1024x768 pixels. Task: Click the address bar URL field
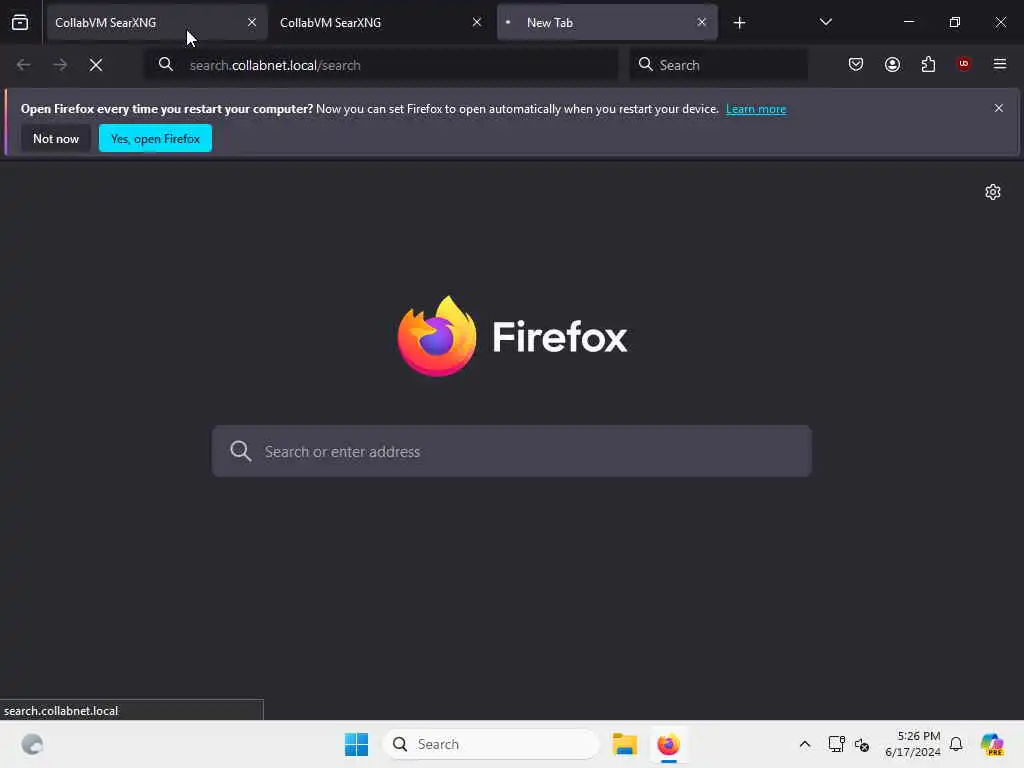tap(381, 65)
